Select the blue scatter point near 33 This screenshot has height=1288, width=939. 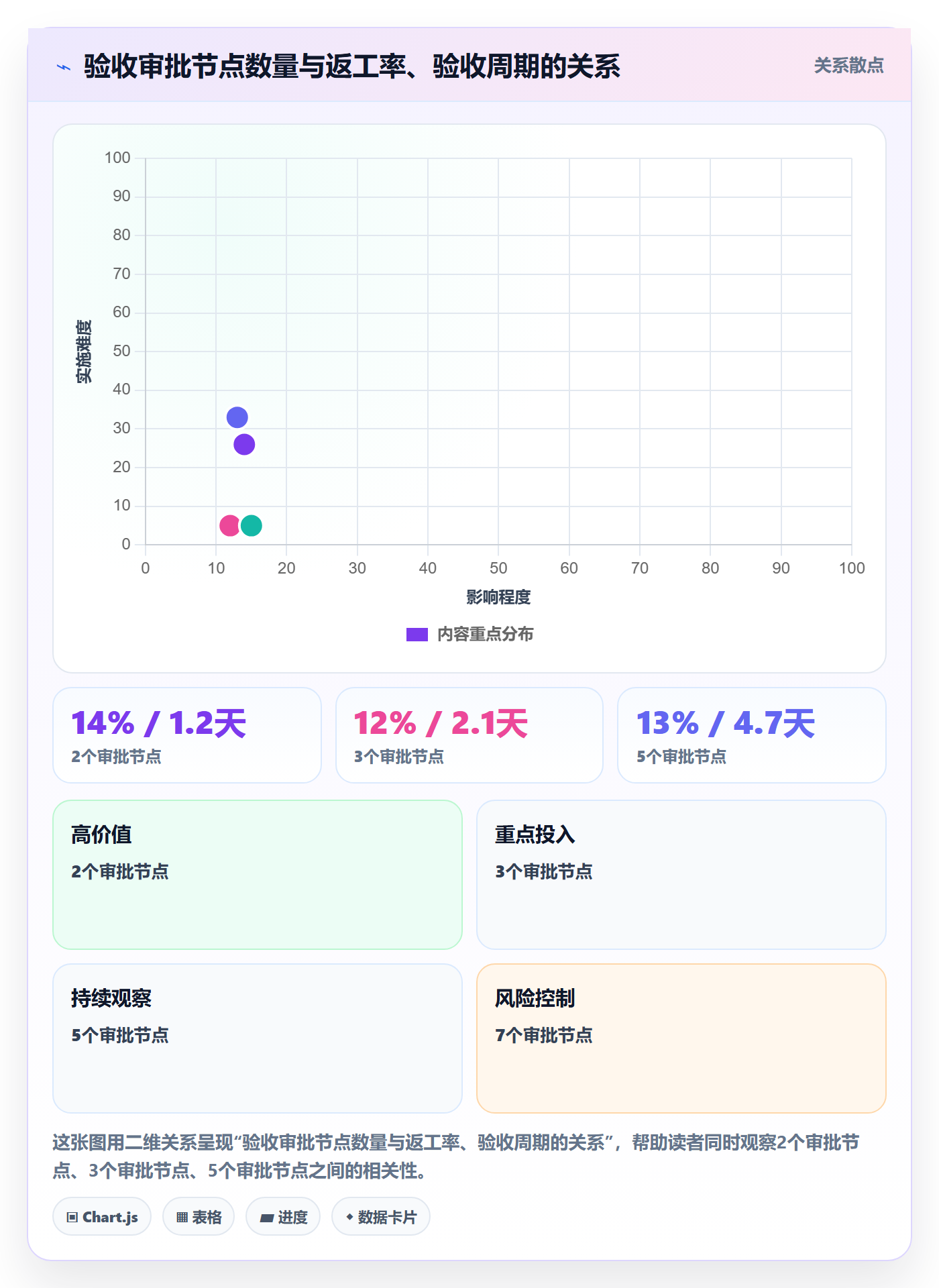237,417
